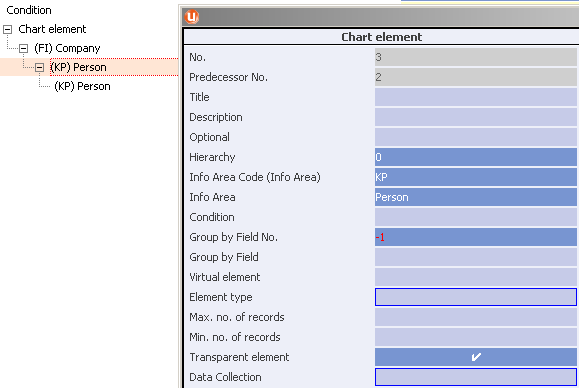Viewport: 579px width, 388px height.
Task: Click the Max. no. of records field
Action: point(476,317)
